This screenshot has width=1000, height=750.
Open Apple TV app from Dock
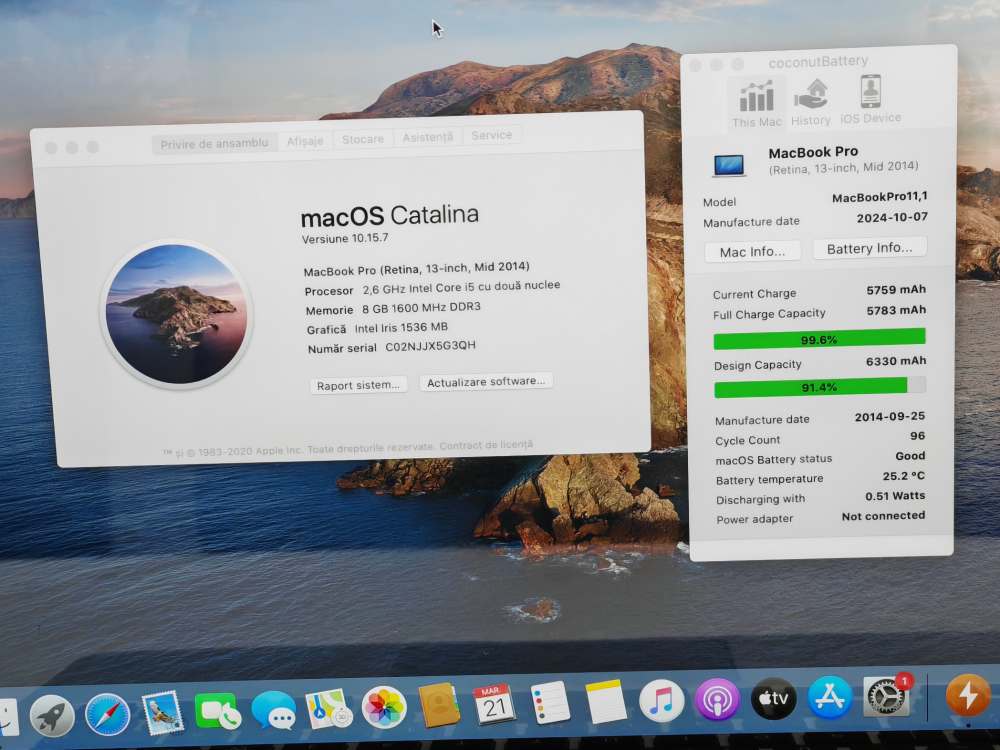pyautogui.click(x=774, y=698)
